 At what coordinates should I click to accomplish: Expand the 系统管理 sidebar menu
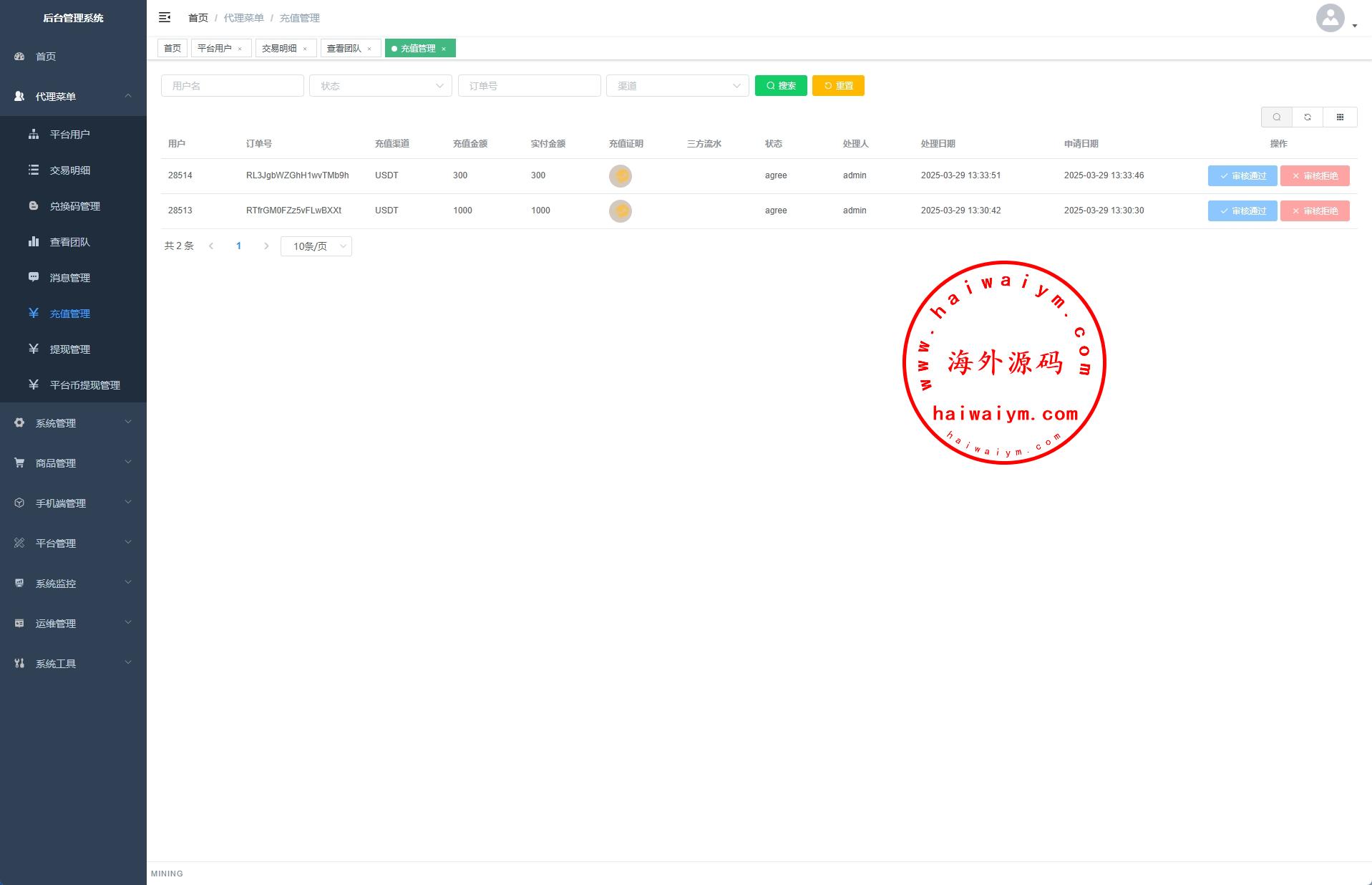tap(73, 423)
